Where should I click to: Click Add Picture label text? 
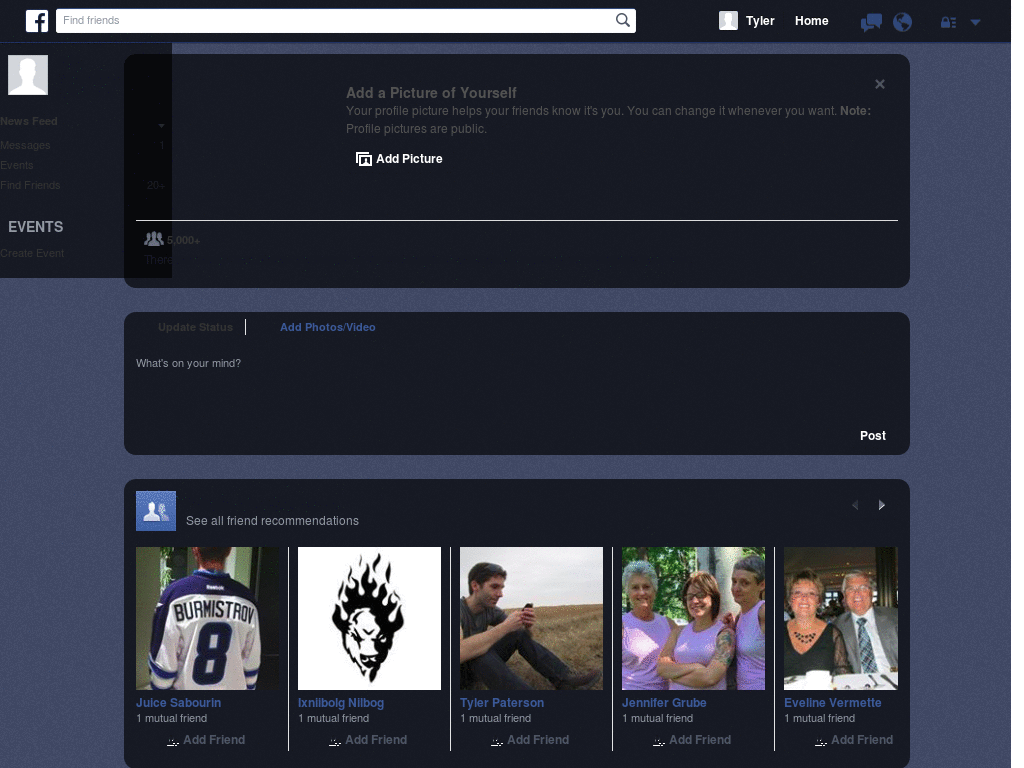409,159
